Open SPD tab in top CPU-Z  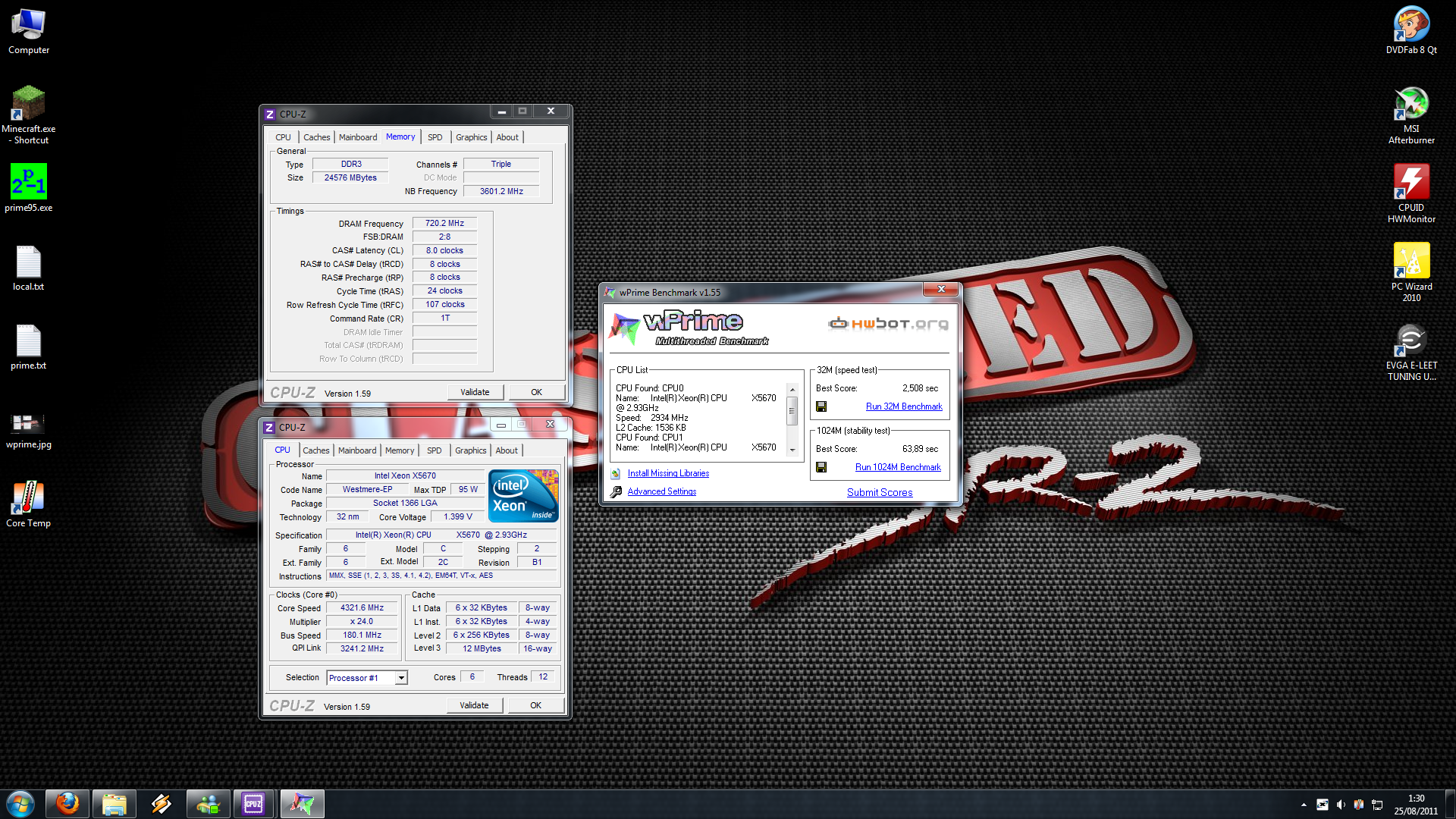pos(435,137)
